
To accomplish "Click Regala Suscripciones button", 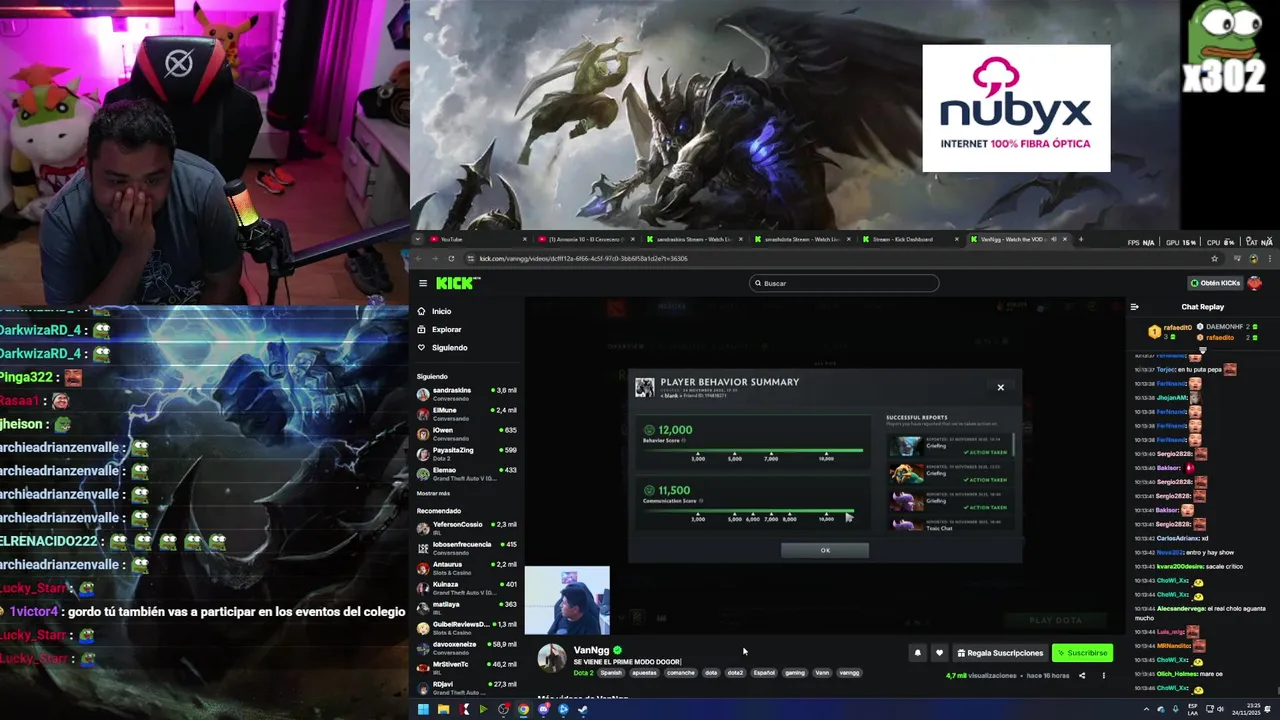I will 1000,653.
